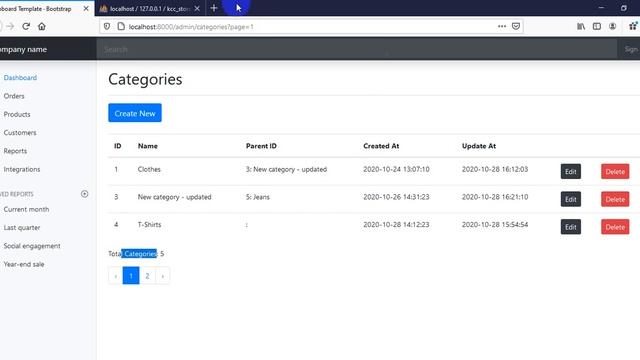Show site information page icon
The image size is (640, 360).
point(121,27)
